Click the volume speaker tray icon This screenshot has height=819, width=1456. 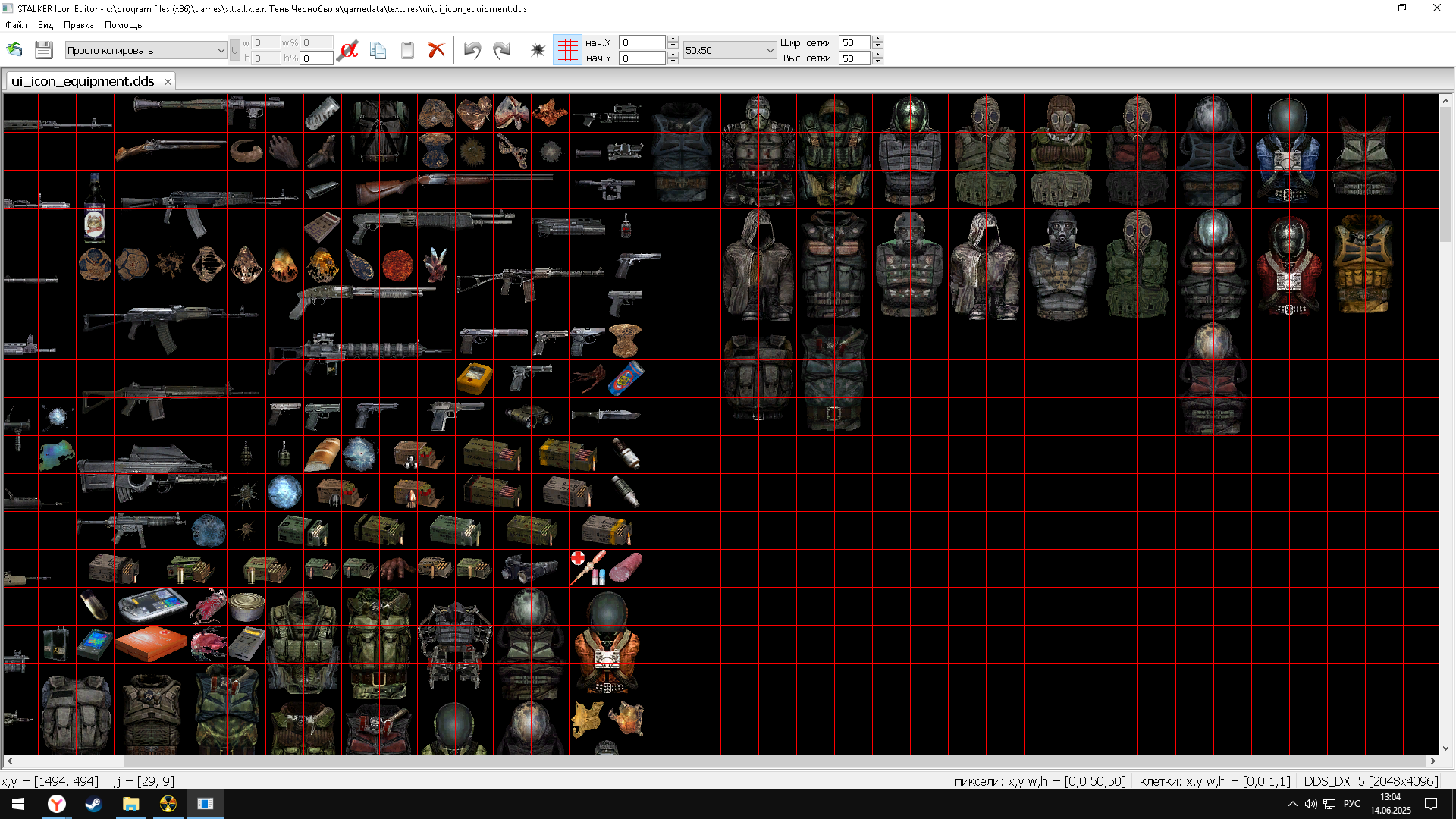click(1311, 804)
